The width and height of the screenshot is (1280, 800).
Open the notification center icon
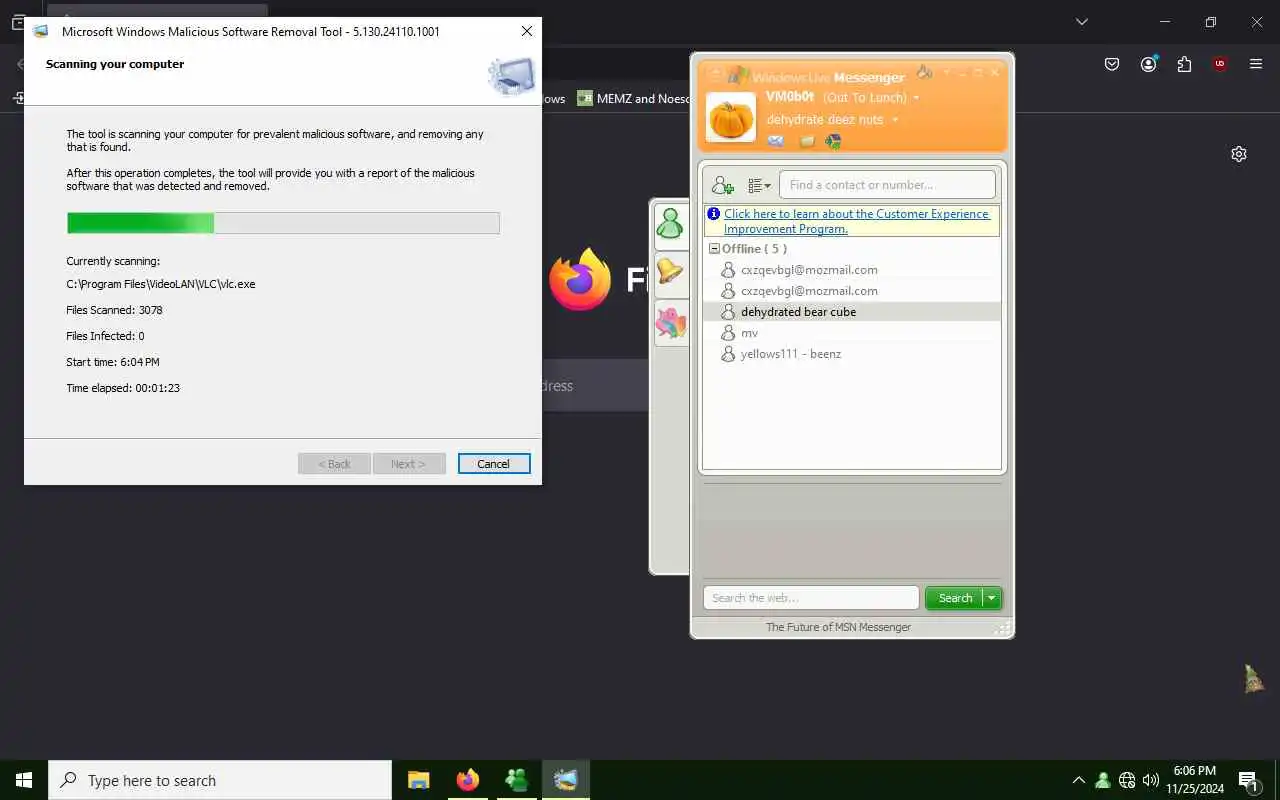pos(1248,780)
